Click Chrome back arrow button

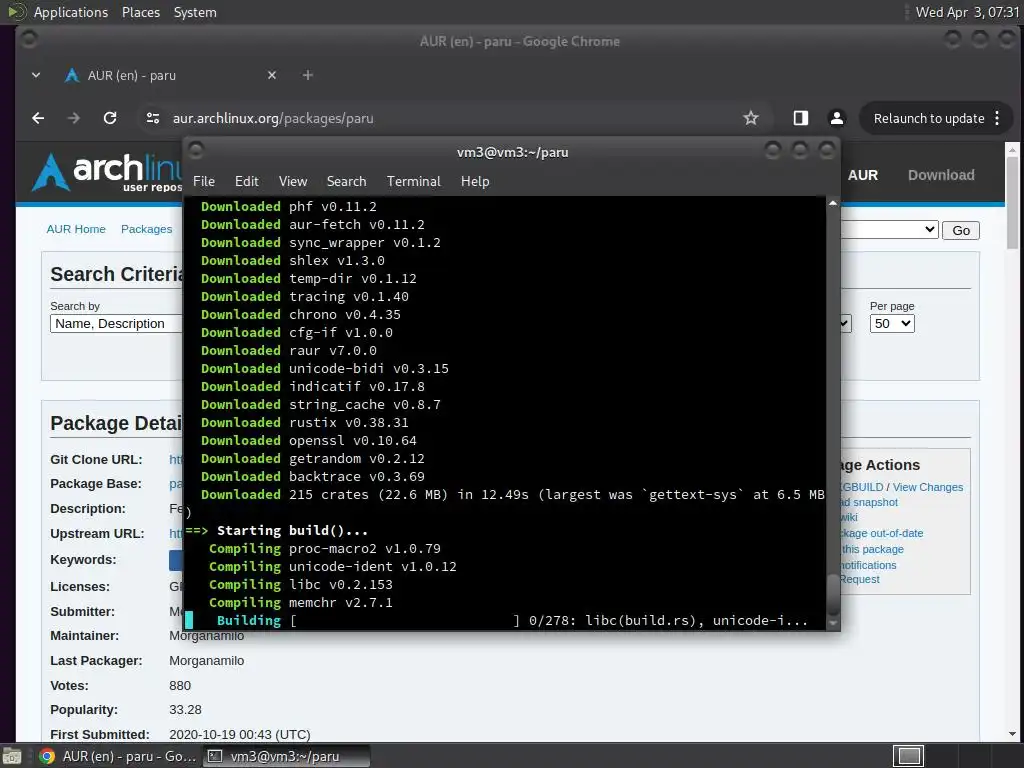pyautogui.click(x=38, y=118)
